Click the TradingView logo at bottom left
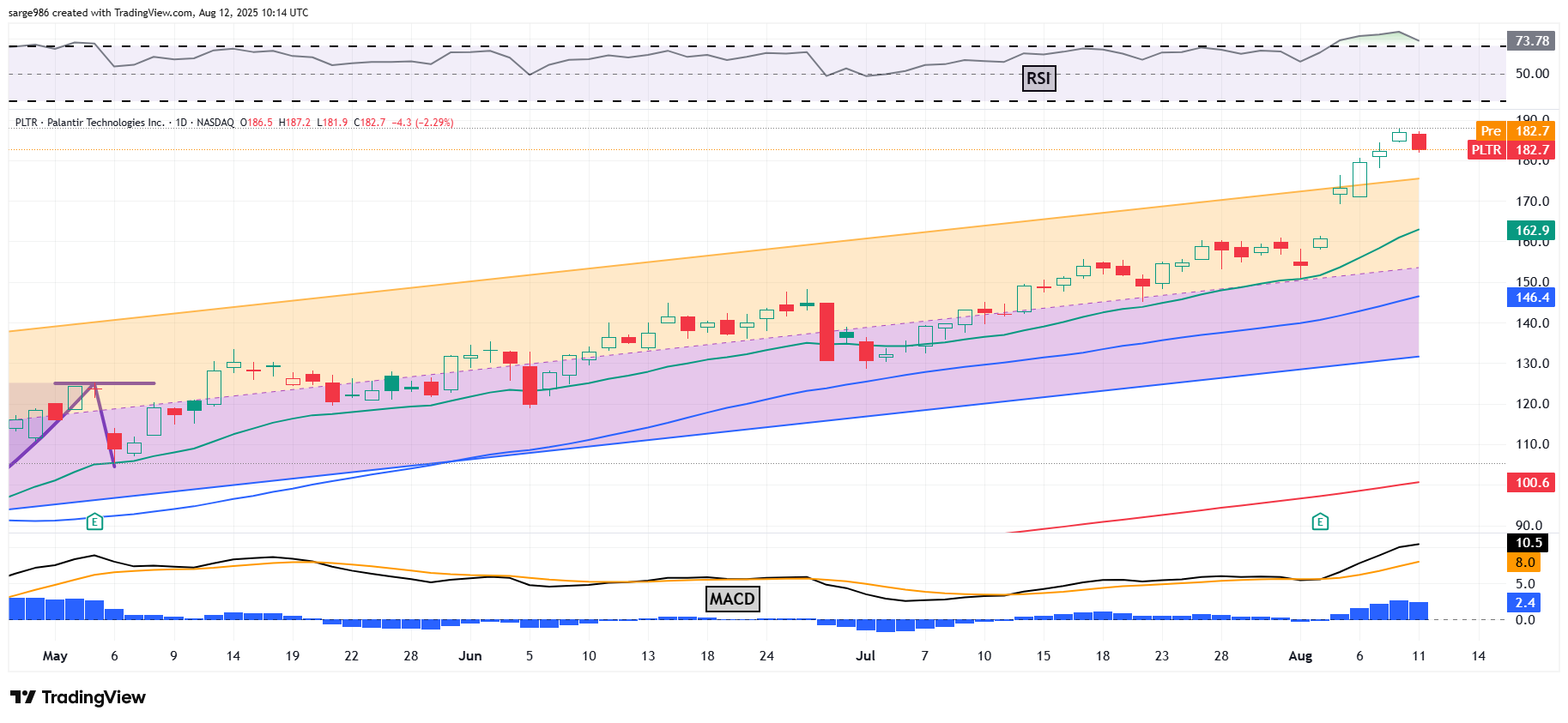 tap(78, 697)
